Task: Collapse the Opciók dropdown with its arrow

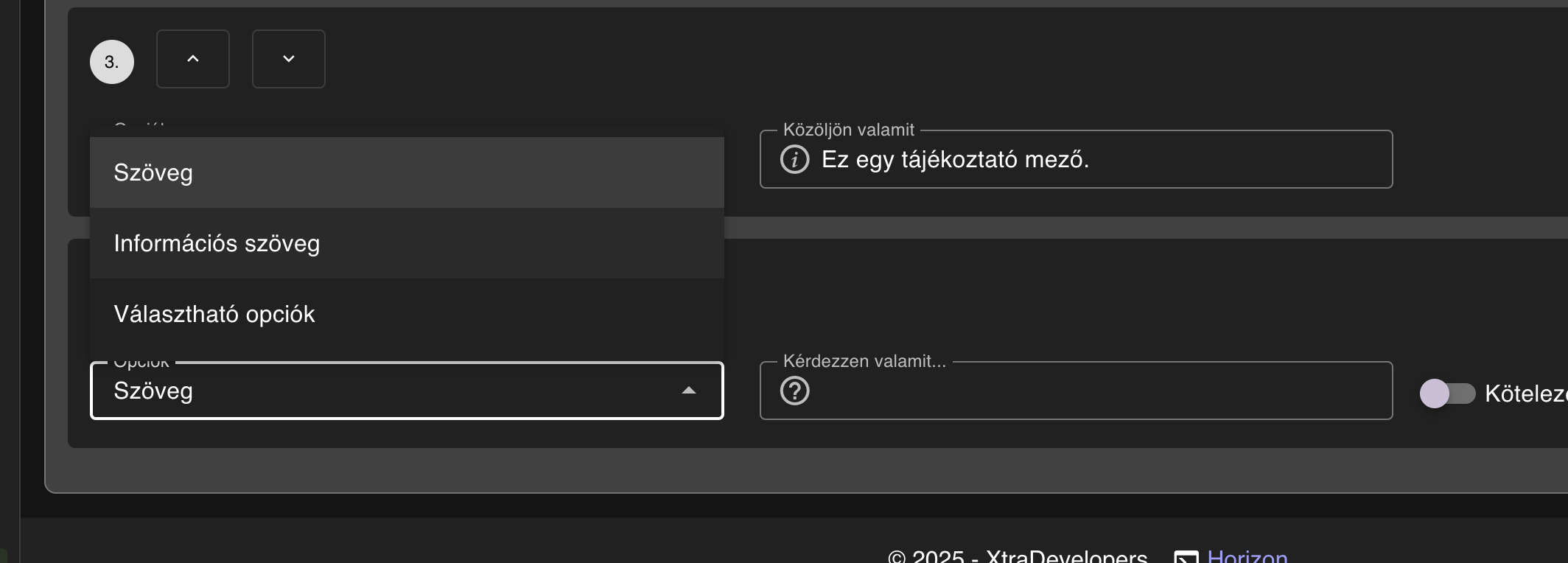Action: click(x=688, y=391)
